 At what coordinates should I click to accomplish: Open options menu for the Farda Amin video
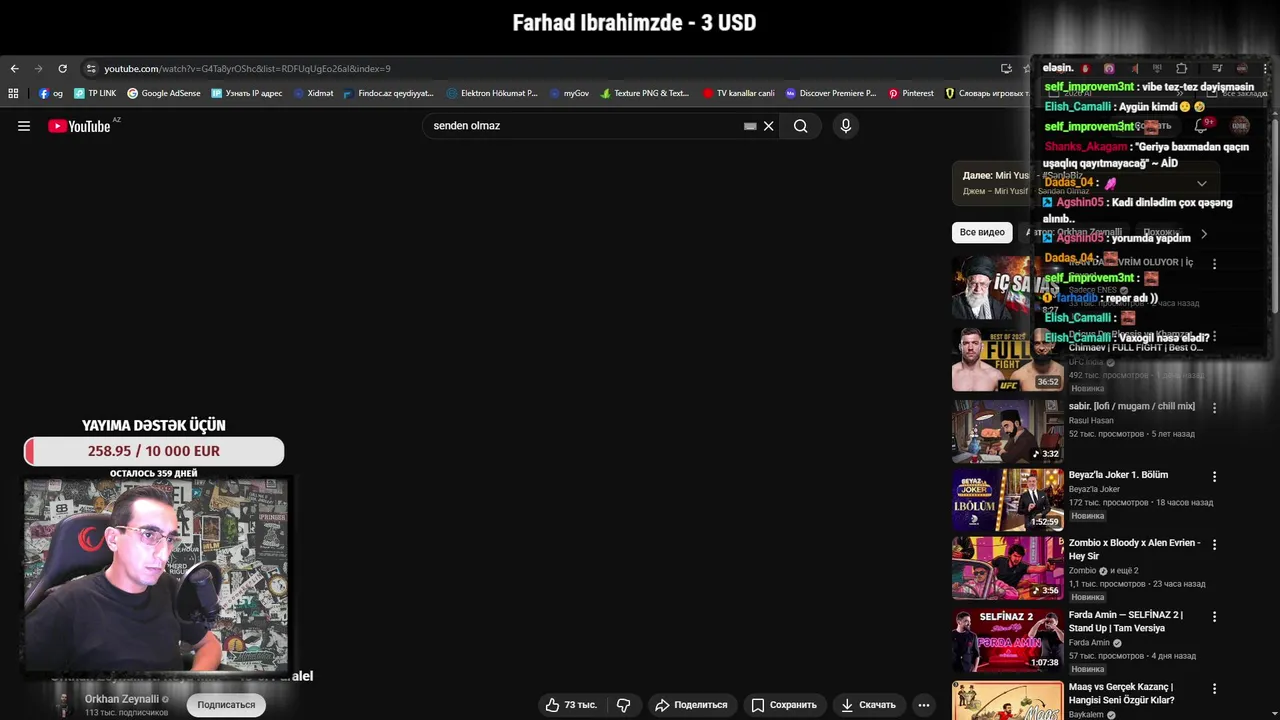(1214, 617)
